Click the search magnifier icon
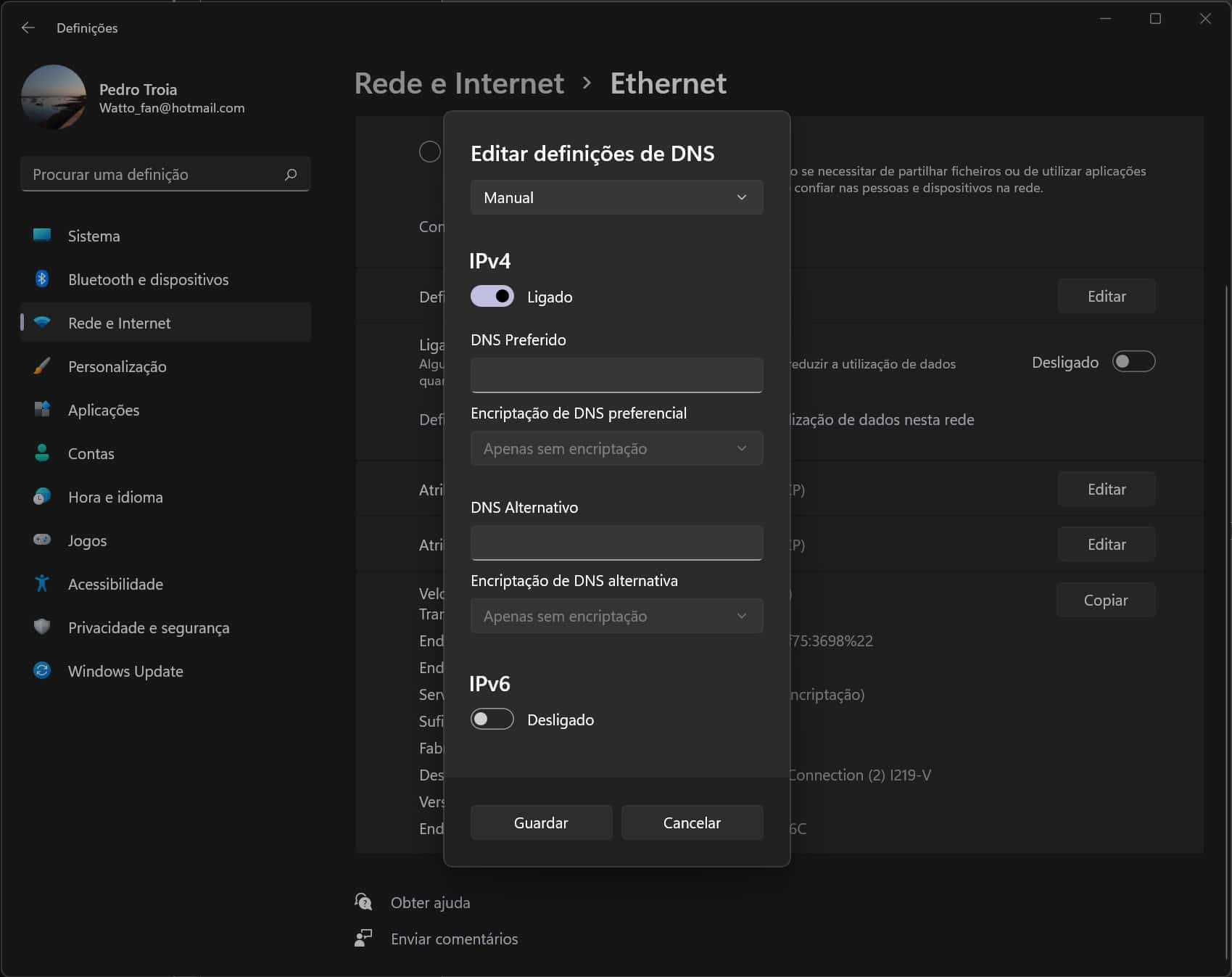Screen dimensions: 1232x977 point(291,174)
